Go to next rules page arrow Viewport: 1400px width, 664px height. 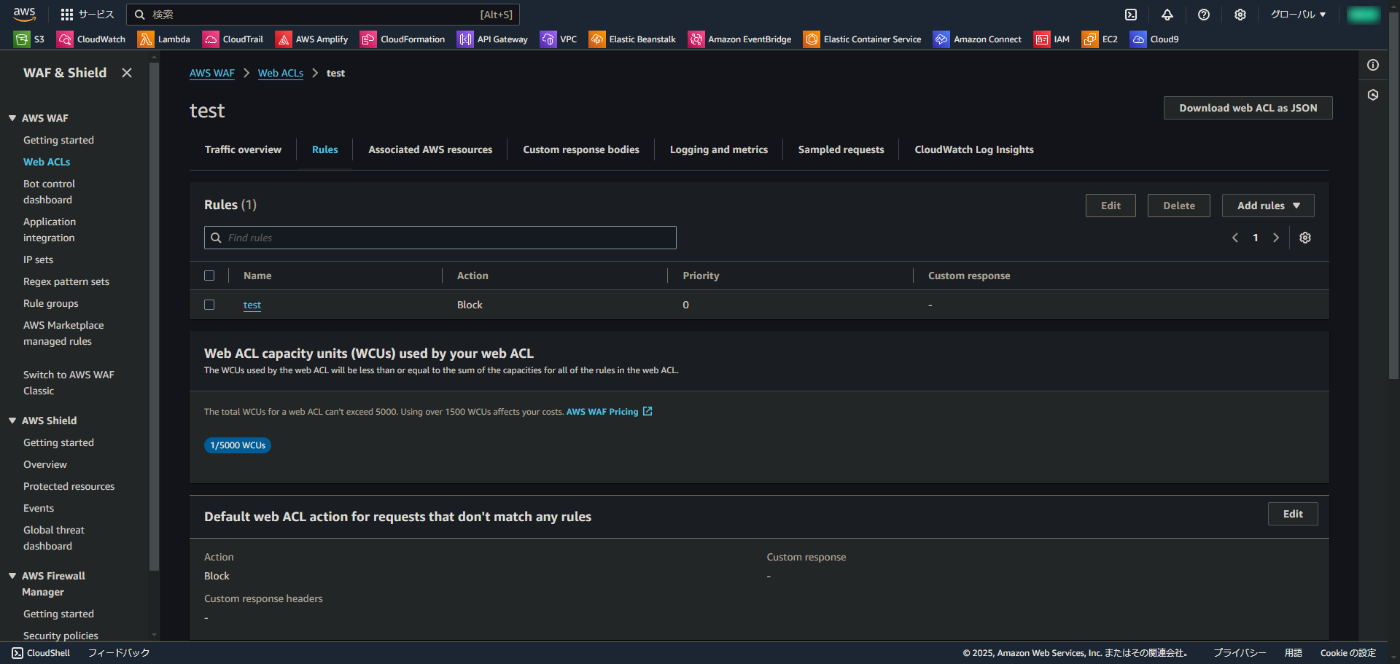click(x=1276, y=237)
